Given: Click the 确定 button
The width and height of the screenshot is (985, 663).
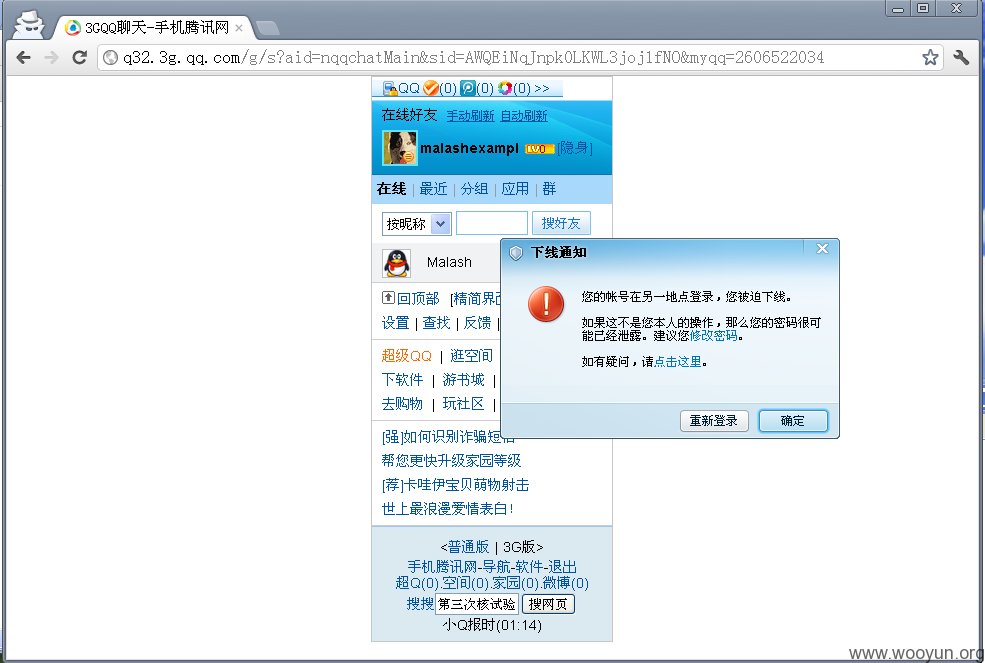Looking at the screenshot, I should [793, 421].
